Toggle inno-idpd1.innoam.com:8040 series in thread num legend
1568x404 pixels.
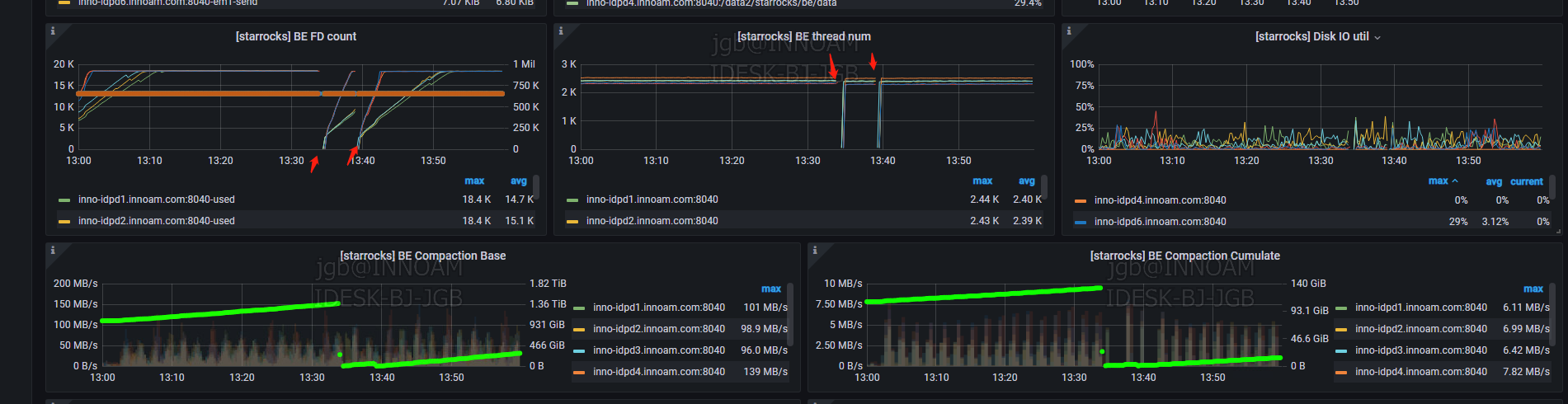652,200
